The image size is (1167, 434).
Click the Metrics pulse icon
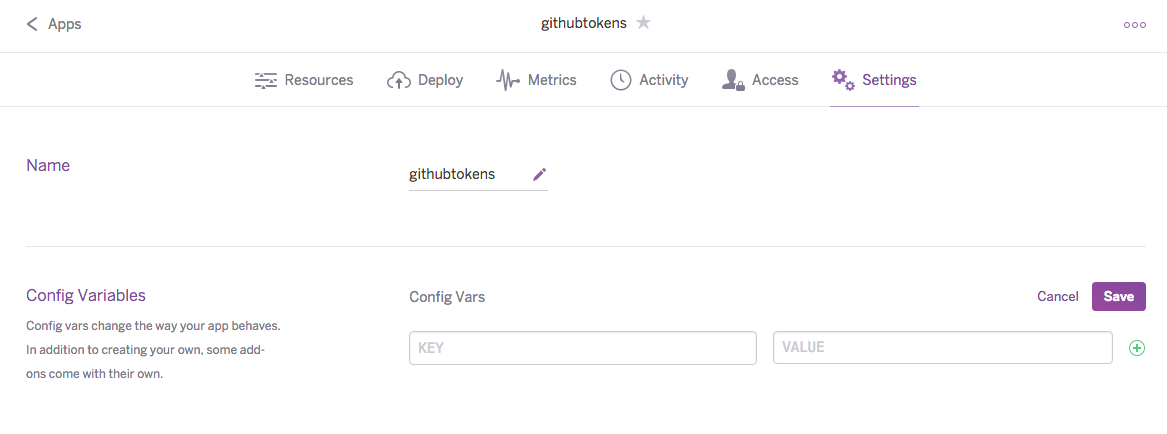pos(508,80)
